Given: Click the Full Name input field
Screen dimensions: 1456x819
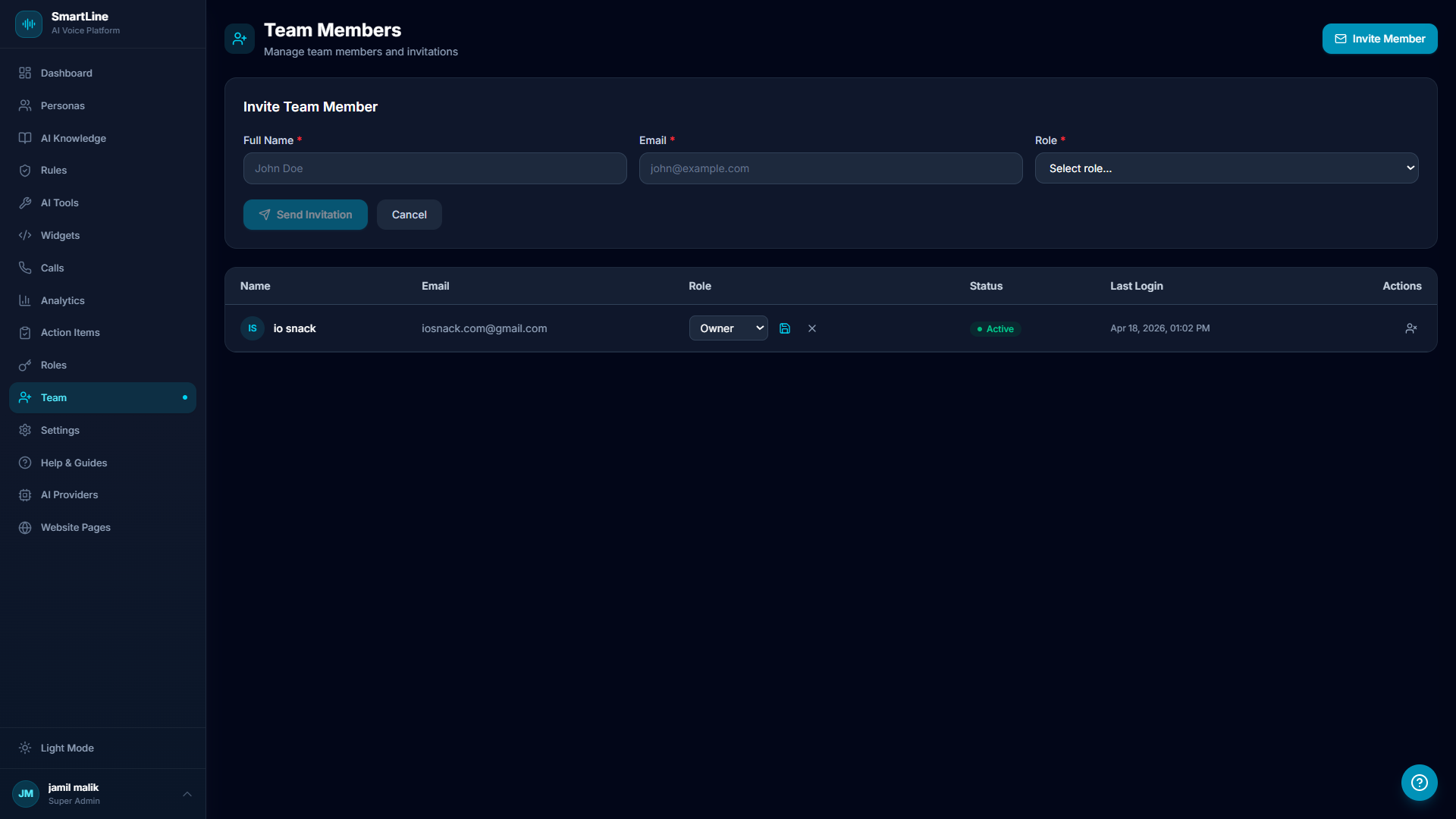Looking at the screenshot, I should [x=435, y=168].
